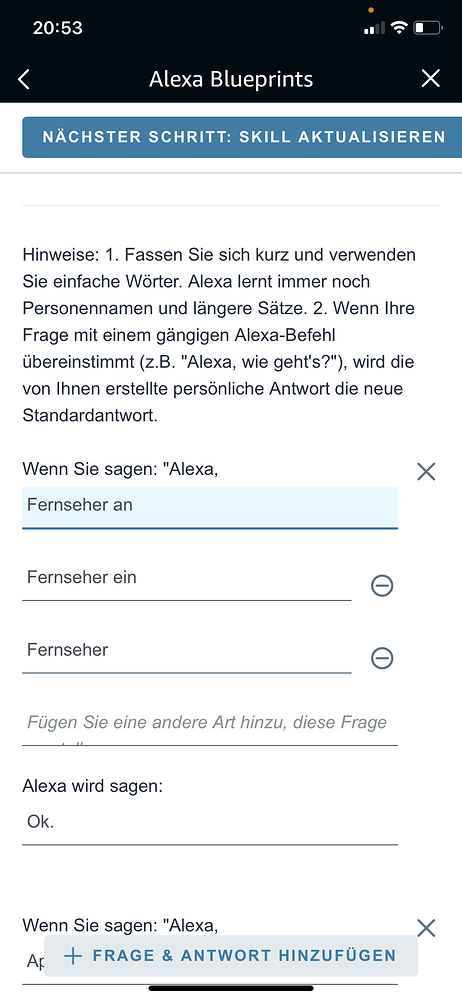The height and width of the screenshot is (1000, 462).
Task: Tap the home indicator bar at bottom
Action: click(x=231, y=989)
